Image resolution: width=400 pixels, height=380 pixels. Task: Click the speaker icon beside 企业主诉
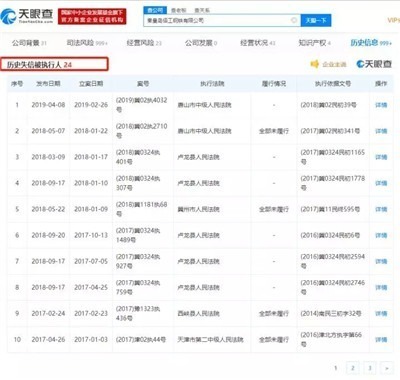(x=314, y=64)
